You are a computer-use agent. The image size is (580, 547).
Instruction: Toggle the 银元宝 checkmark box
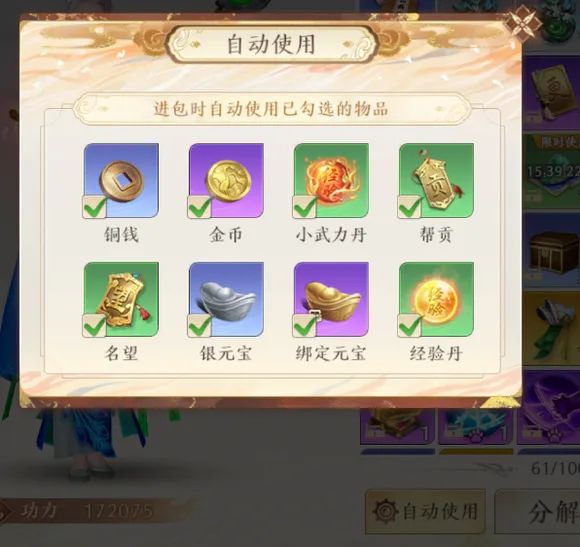[200, 326]
